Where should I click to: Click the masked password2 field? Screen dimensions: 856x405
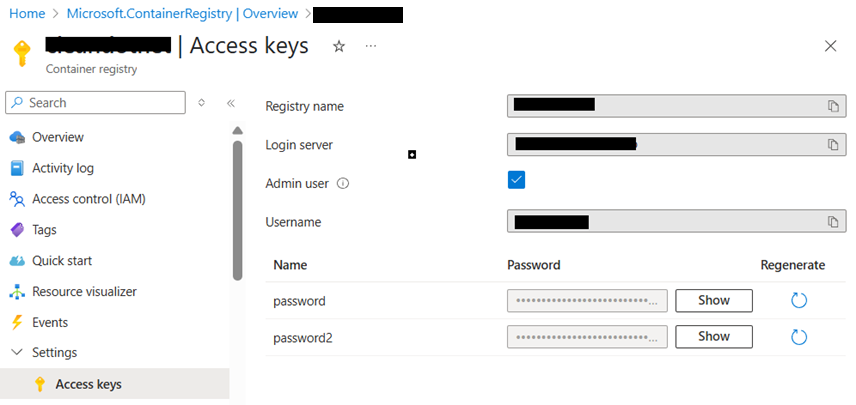[x=587, y=337]
